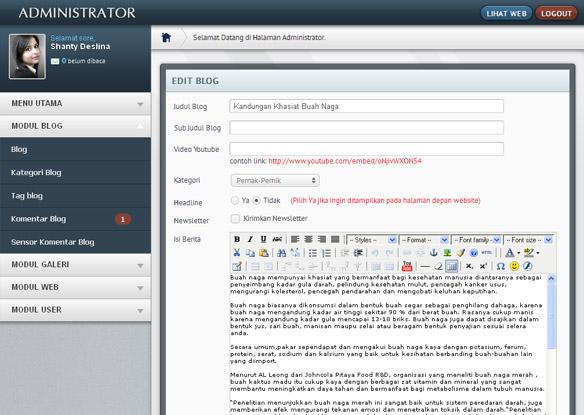The height and width of the screenshot is (415, 584).
Task: Open Find with the binoculars icon
Action: [282, 253]
